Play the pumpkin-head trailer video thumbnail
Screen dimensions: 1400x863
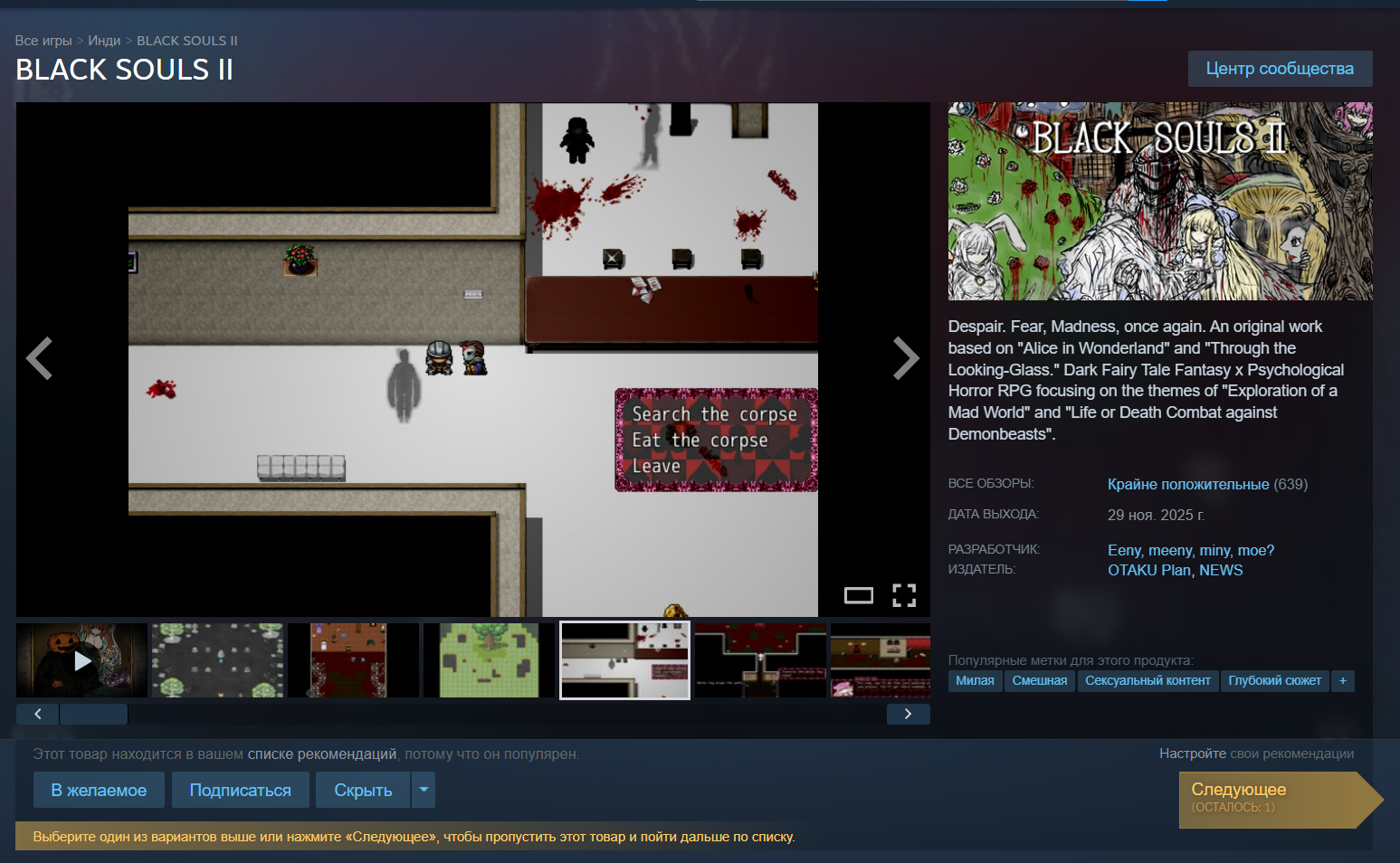[x=81, y=660]
